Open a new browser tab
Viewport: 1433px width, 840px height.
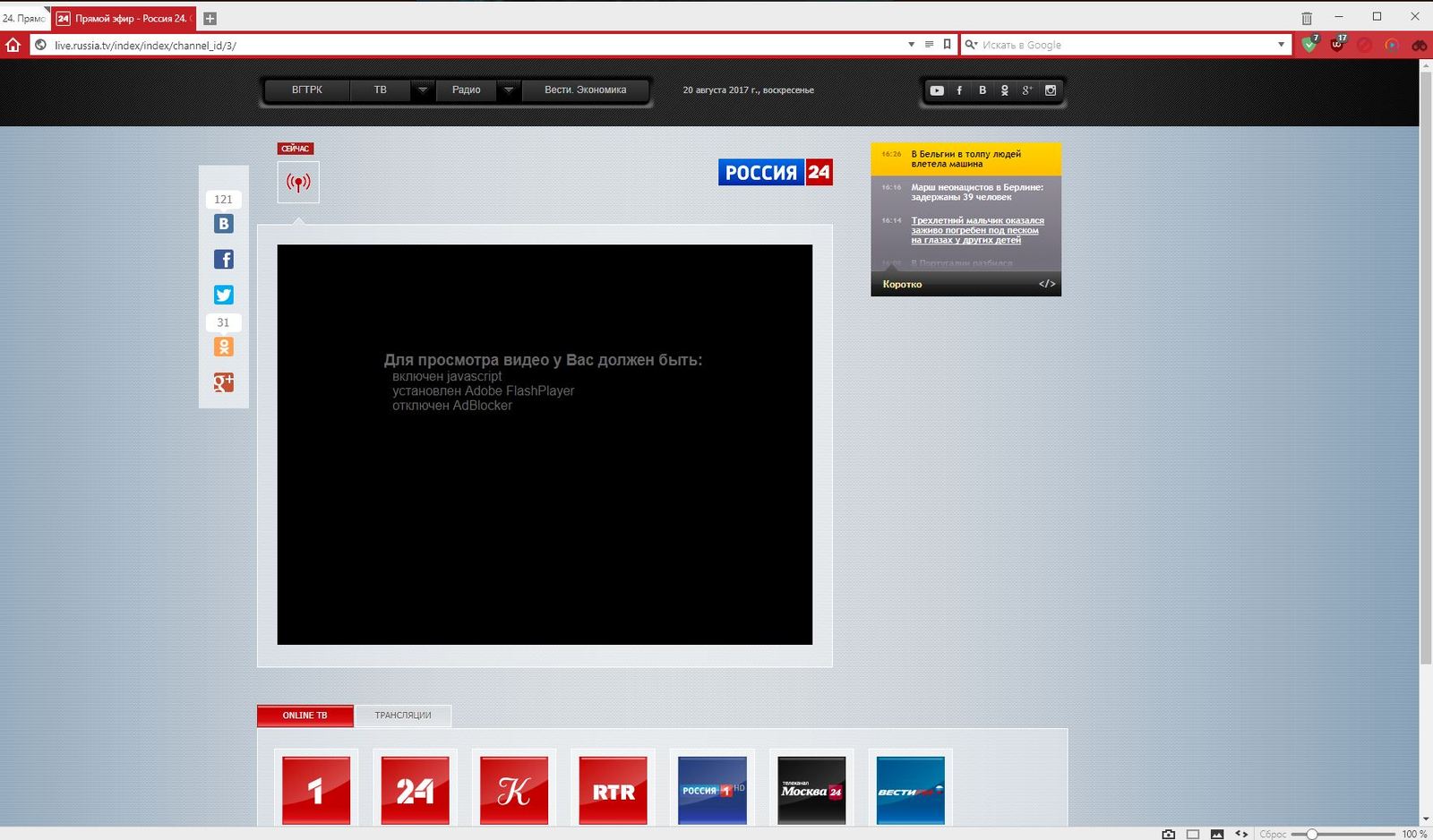point(210,18)
